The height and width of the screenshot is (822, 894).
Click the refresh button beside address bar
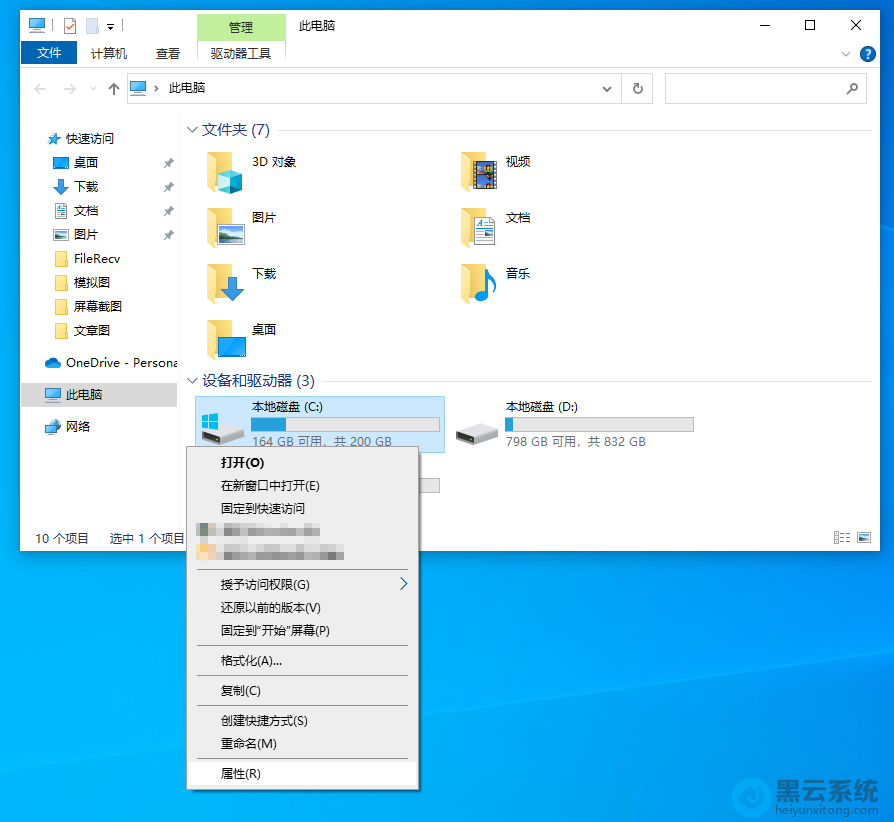coord(637,88)
